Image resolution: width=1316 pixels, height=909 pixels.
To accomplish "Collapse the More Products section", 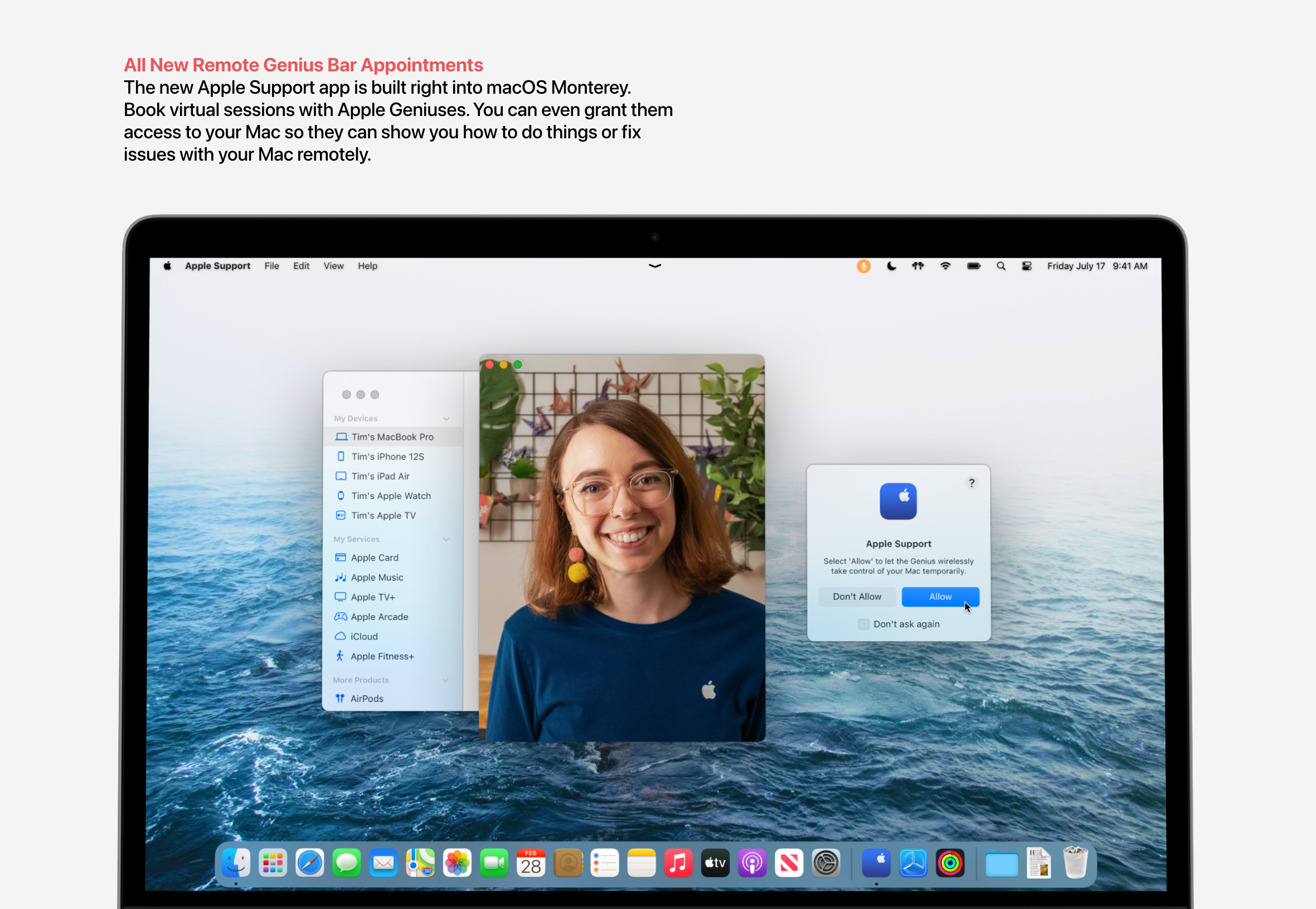I will [446, 680].
